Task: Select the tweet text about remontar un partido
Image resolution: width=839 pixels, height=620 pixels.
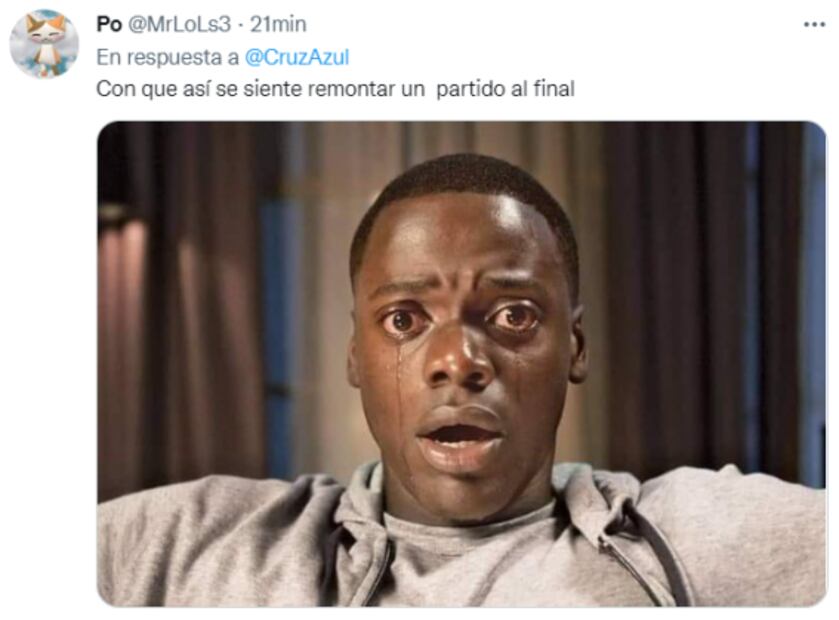Action: coord(335,89)
